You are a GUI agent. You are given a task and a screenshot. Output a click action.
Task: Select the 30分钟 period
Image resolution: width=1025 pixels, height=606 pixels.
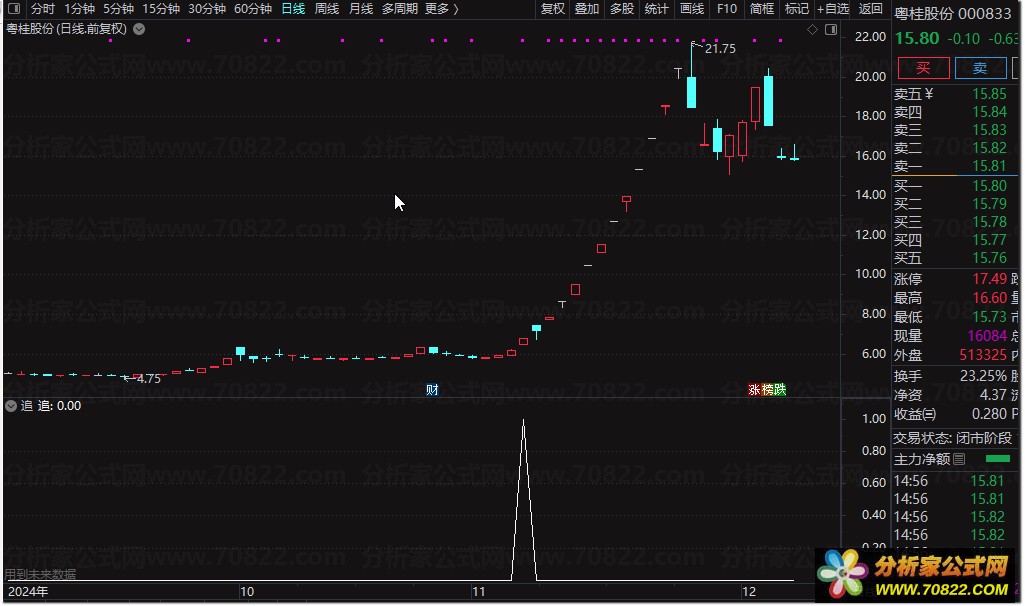click(x=207, y=8)
